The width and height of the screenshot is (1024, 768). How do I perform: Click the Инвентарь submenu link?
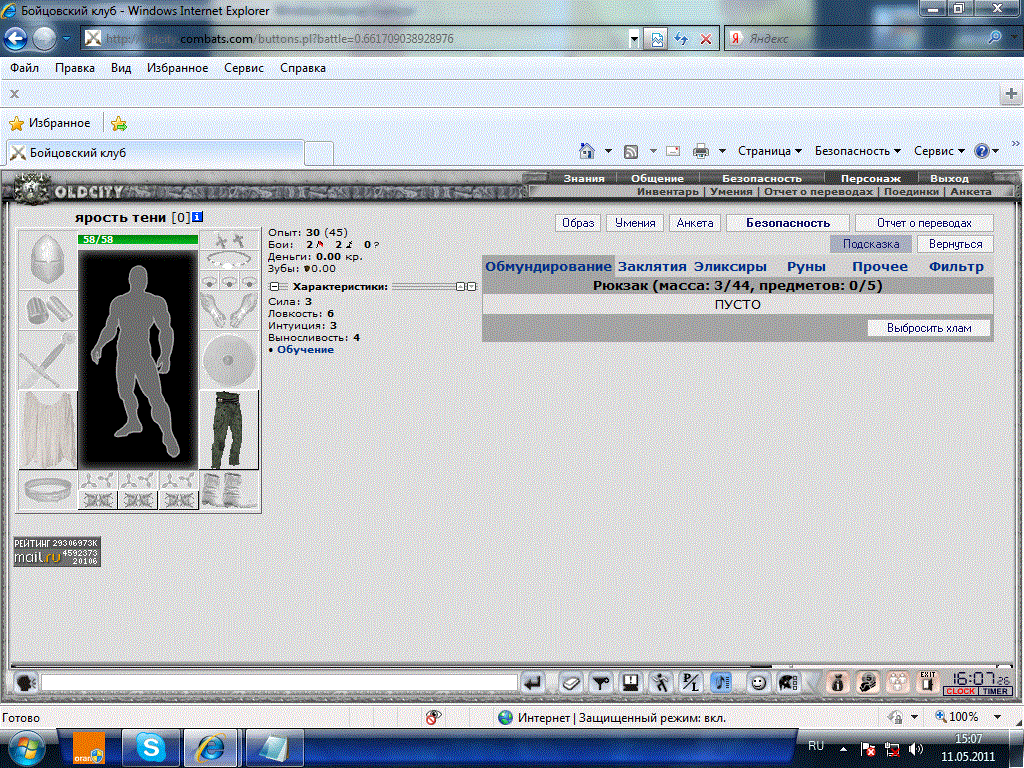(667, 192)
